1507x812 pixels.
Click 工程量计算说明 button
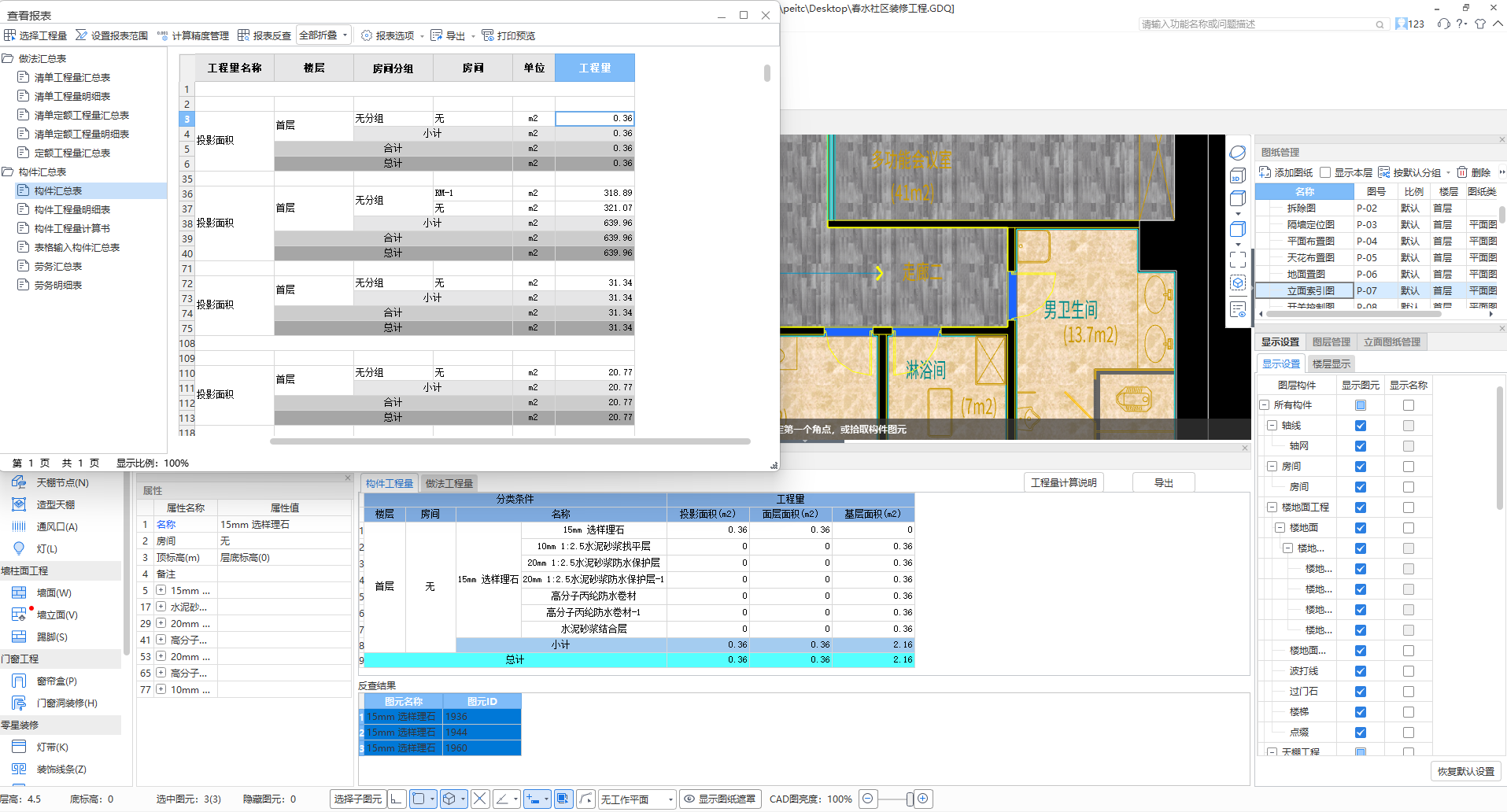click(1064, 482)
